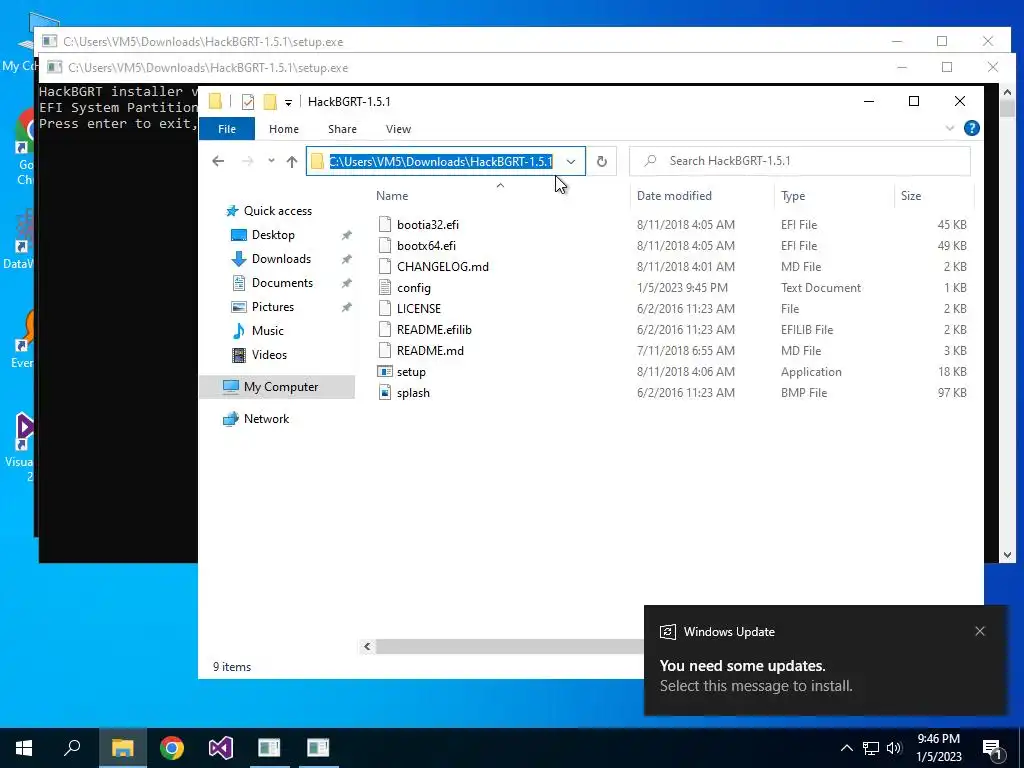1024x768 pixels.
Task: Open the network tray icon
Action: (871, 748)
